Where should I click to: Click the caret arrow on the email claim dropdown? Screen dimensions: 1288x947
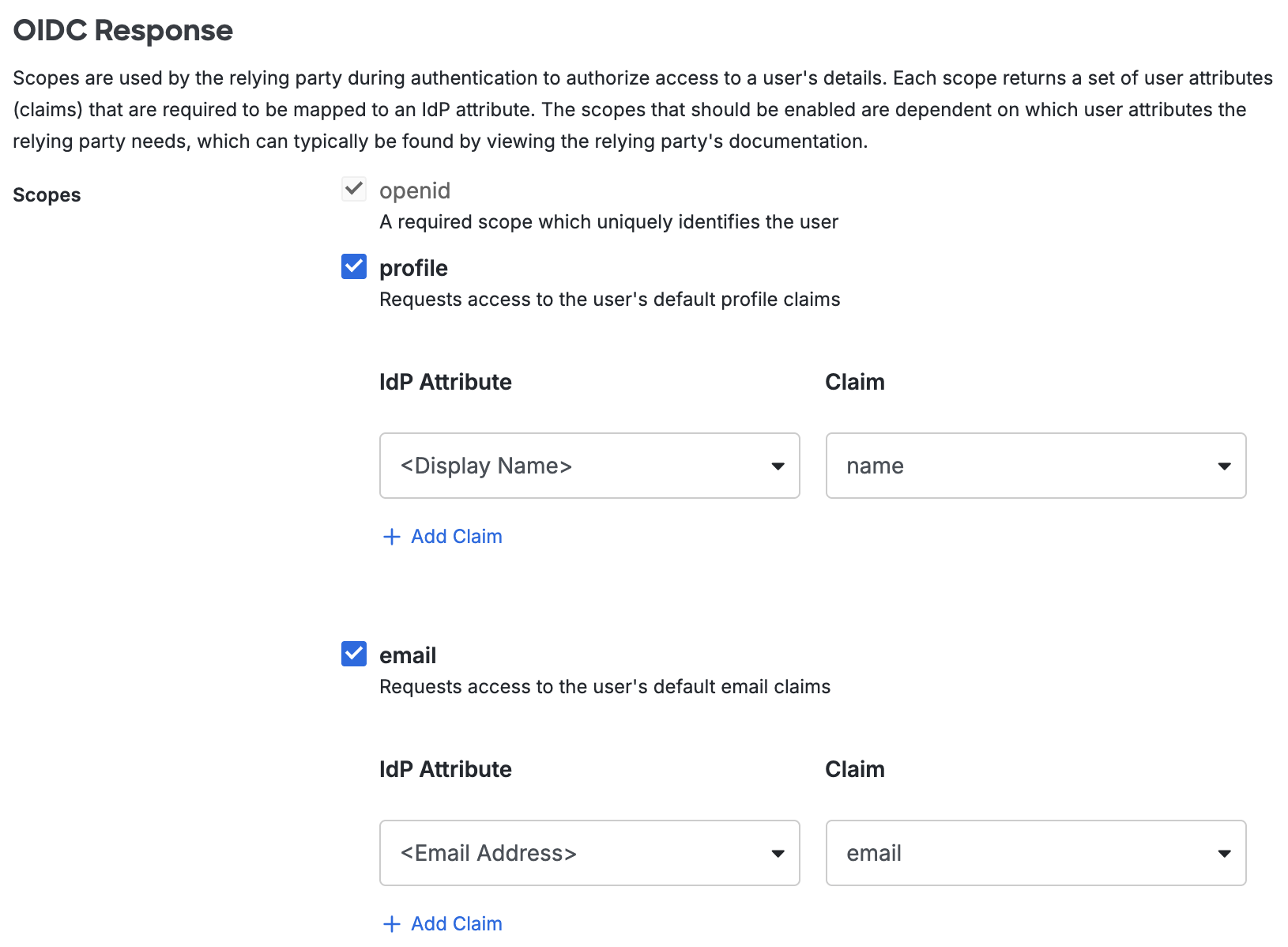point(1225,853)
